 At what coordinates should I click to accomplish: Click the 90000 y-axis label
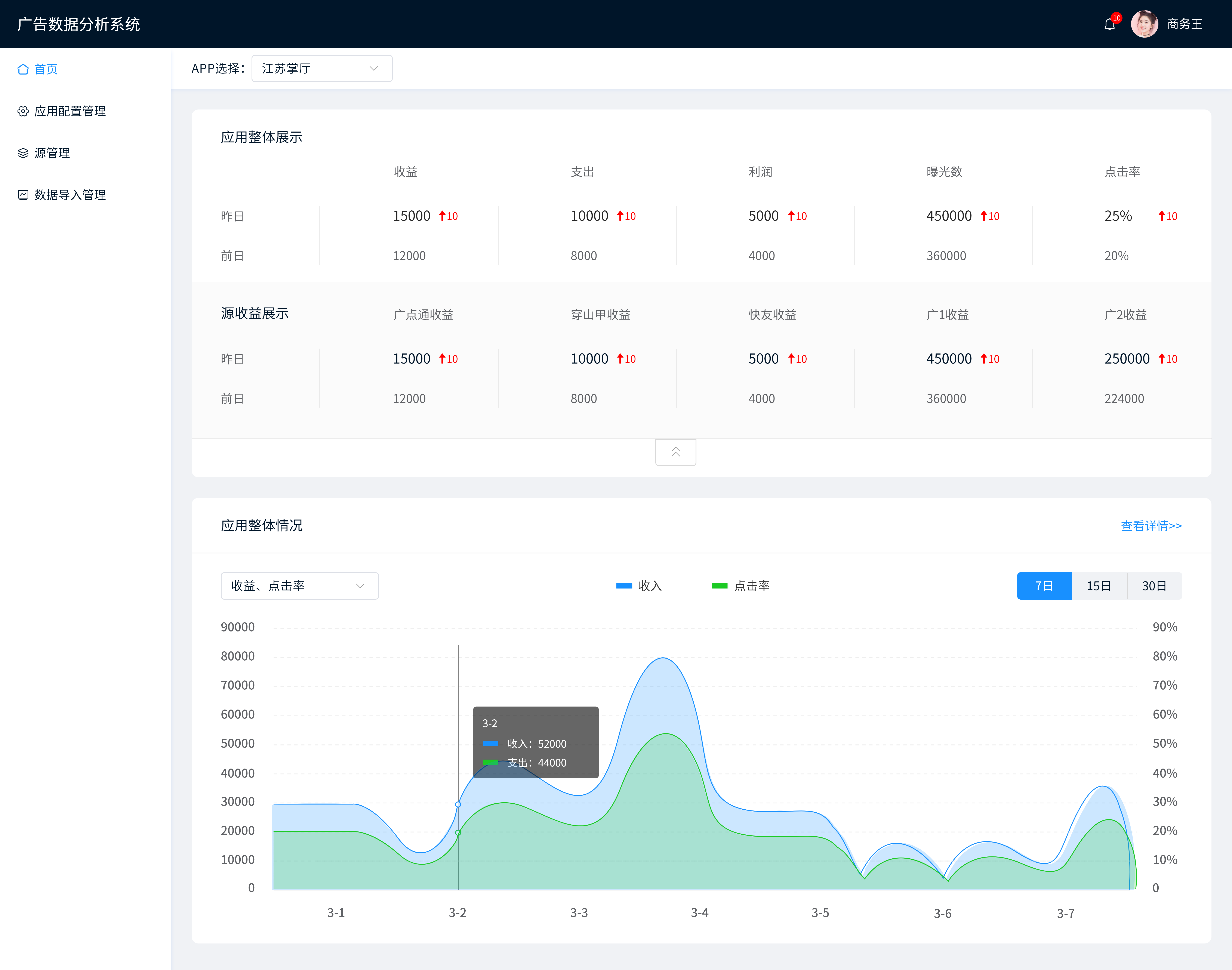point(237,628)
